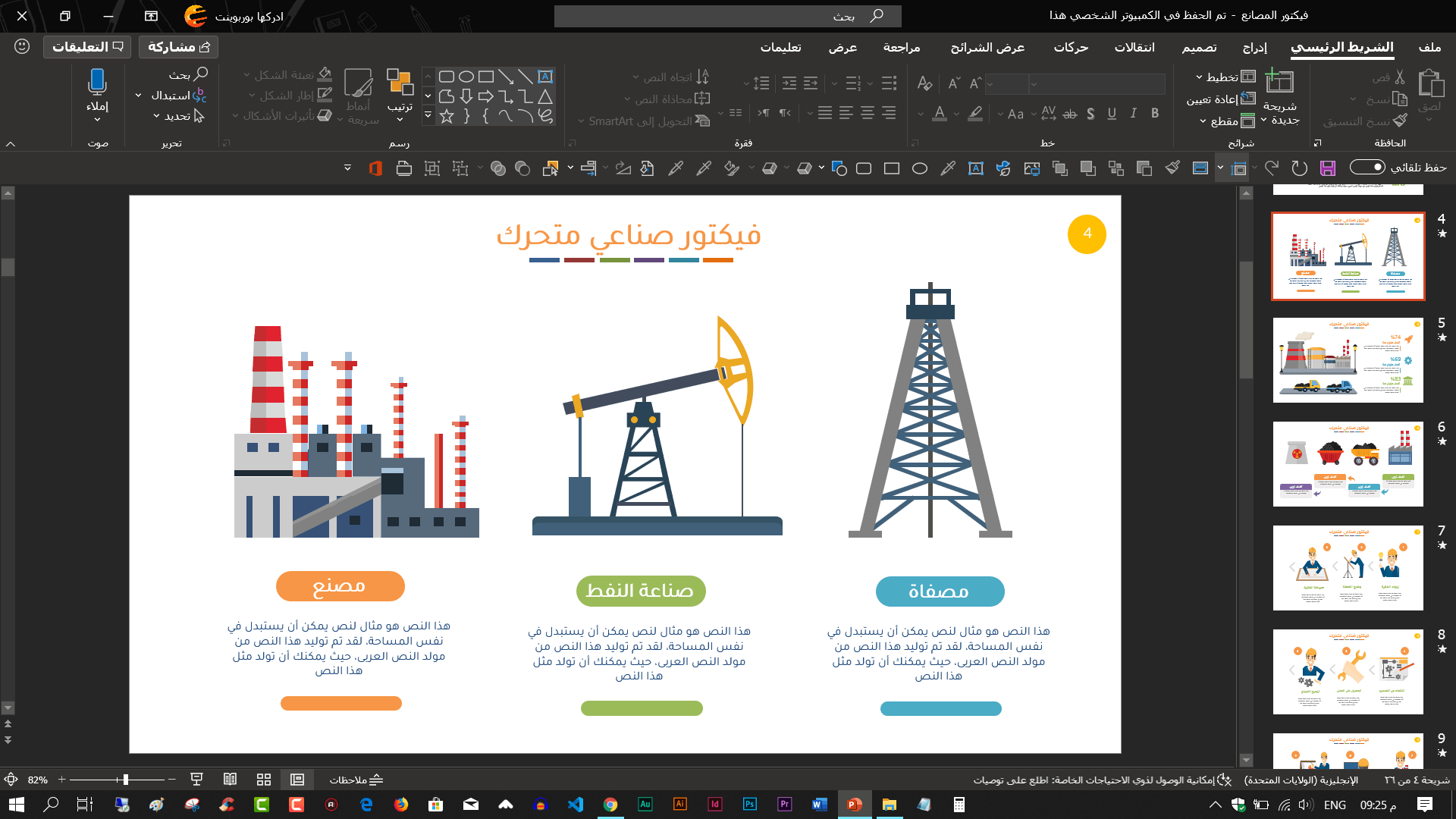Click the Comments button (التعليقات)
Screen dimensions: 1456x819
[87, 47]
